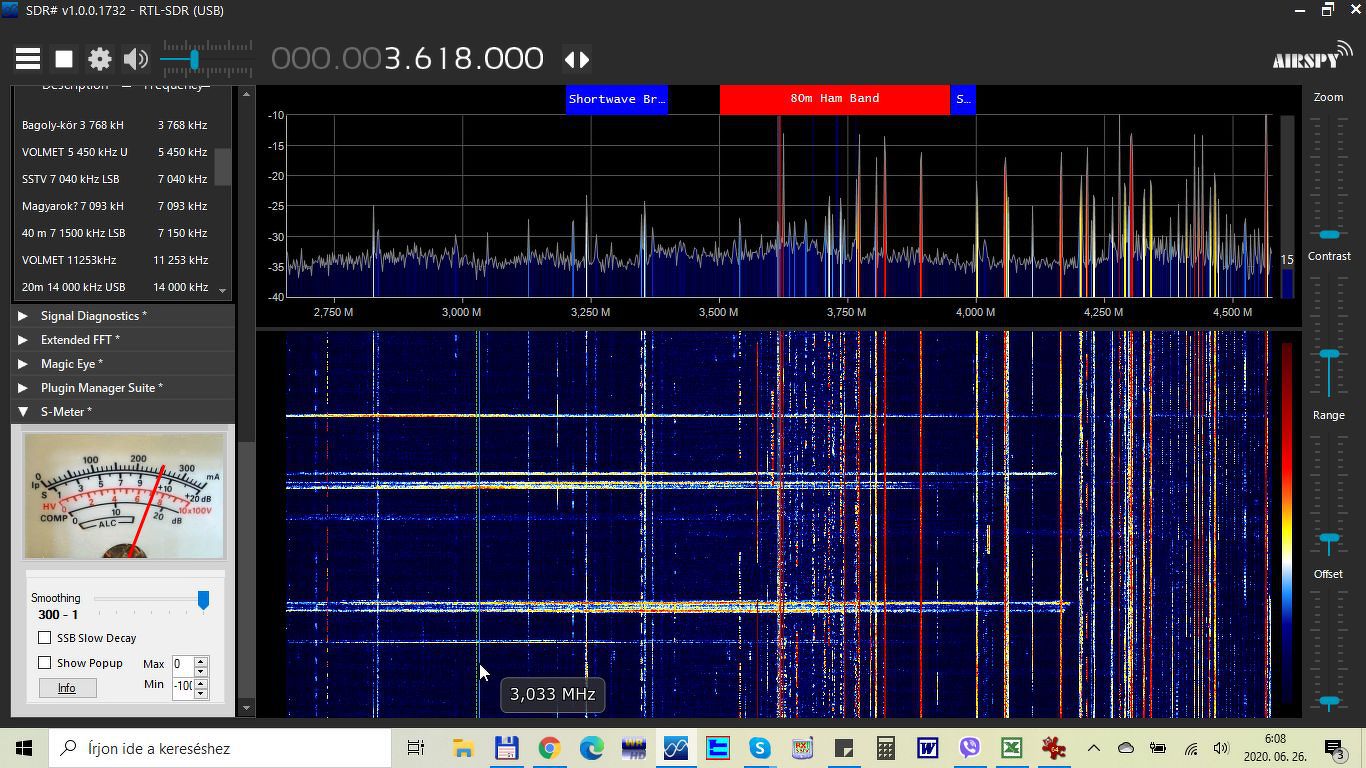The width and height of the screenshot is (1366, 768).
Task: Open Viber from the taskbar
Action: click(969, 748)
